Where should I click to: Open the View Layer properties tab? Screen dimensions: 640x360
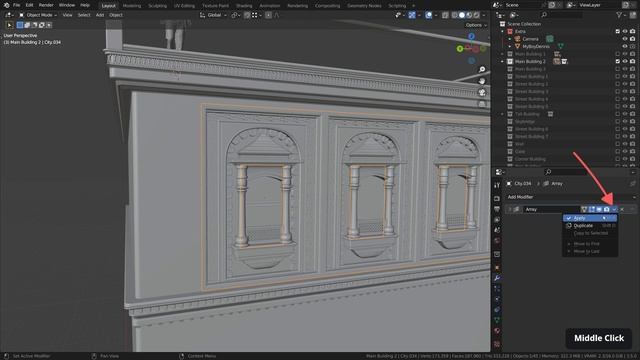pyautogui.click(x=497, y=220)
